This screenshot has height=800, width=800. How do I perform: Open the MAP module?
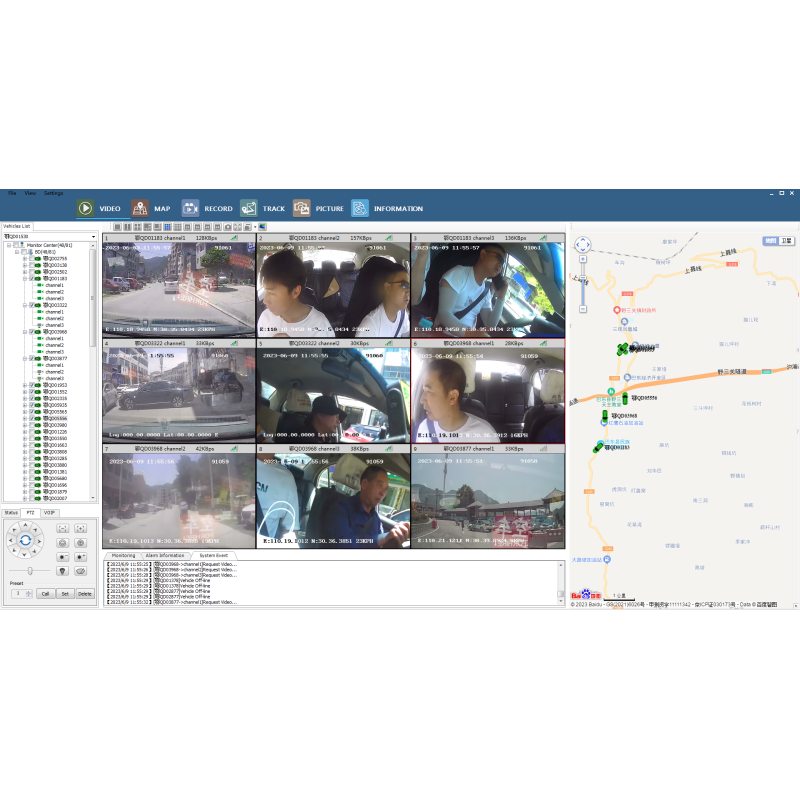tap(151, 209)
